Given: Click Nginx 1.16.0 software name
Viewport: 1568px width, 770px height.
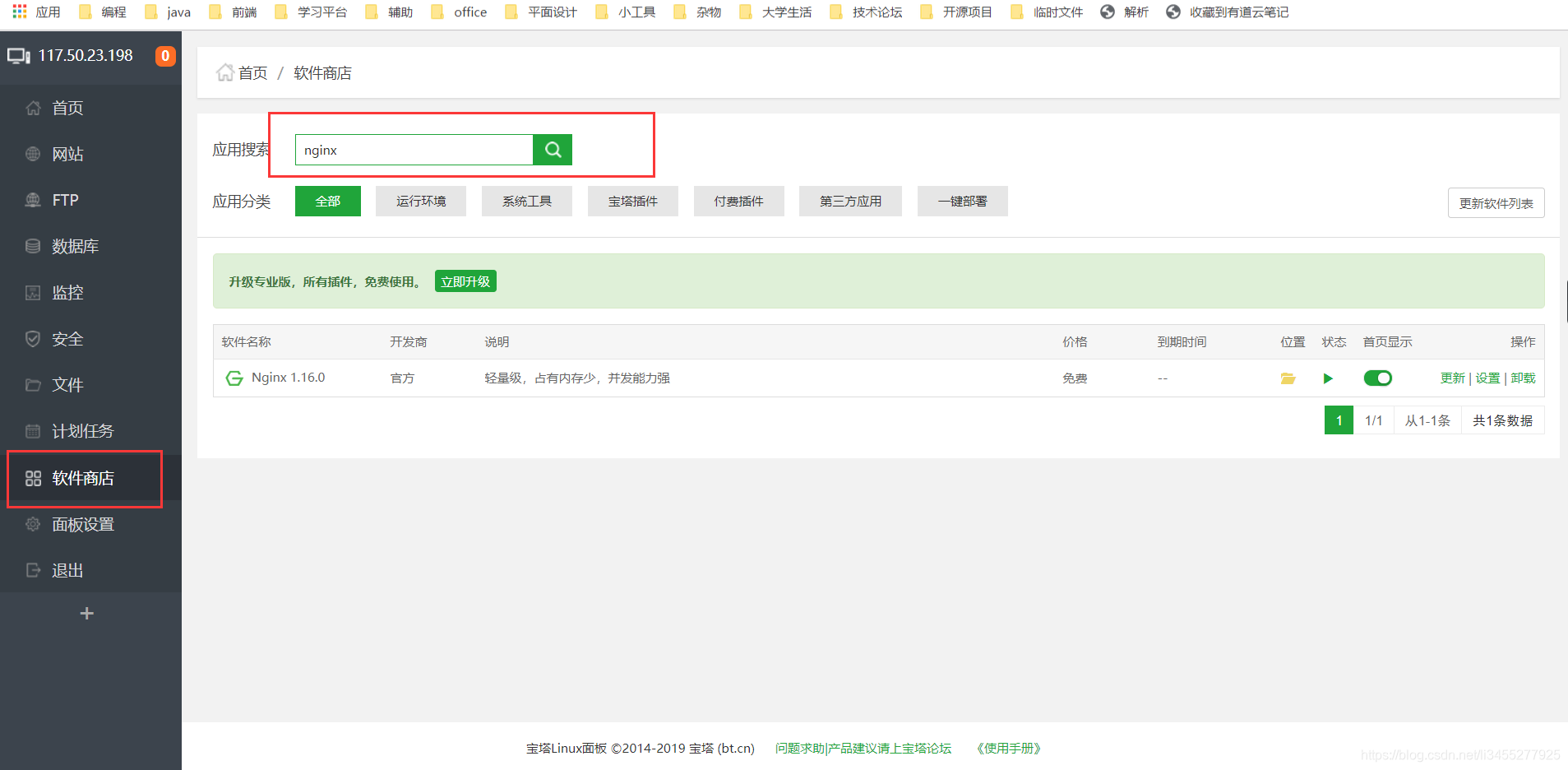Looking at the screenshot, I should click(289, 378).
